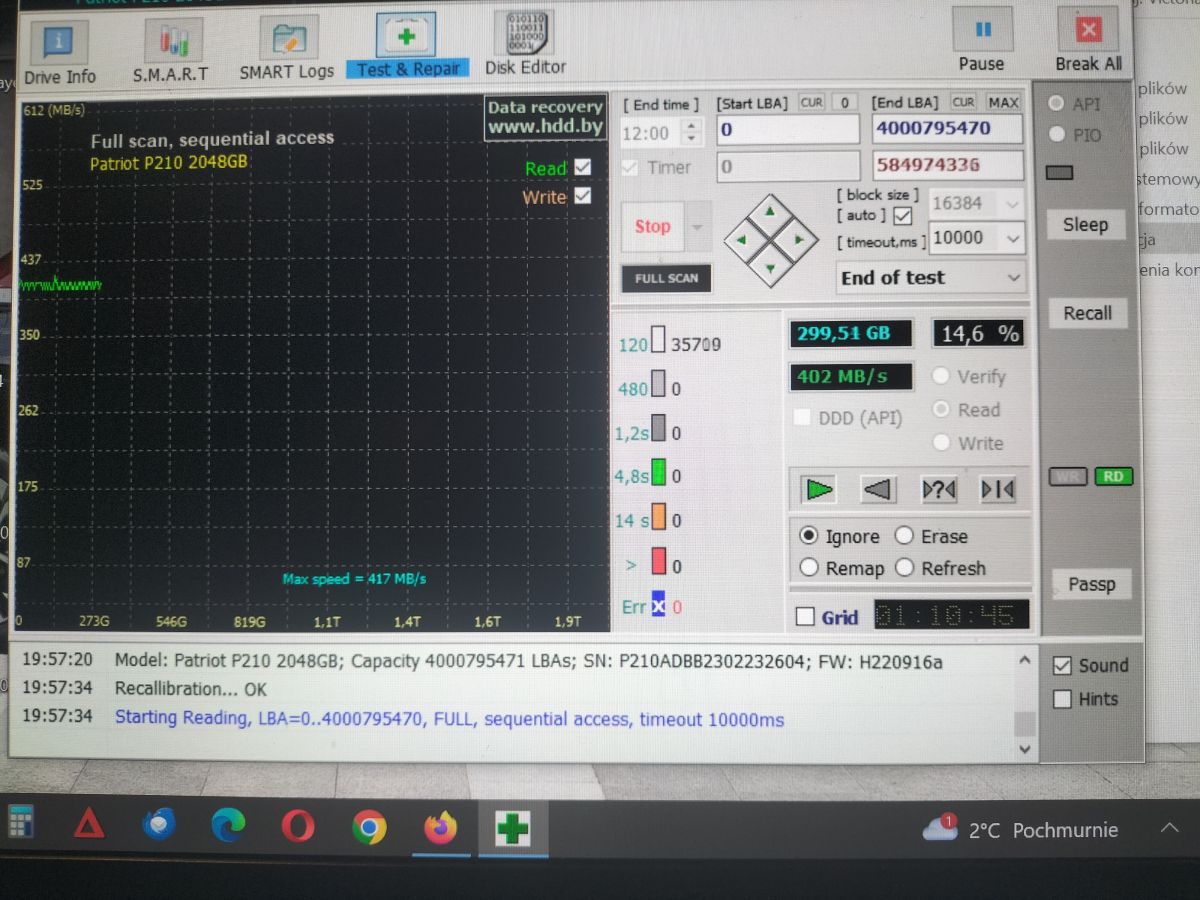Click the left arrow of direction pad

click(741, 240)
